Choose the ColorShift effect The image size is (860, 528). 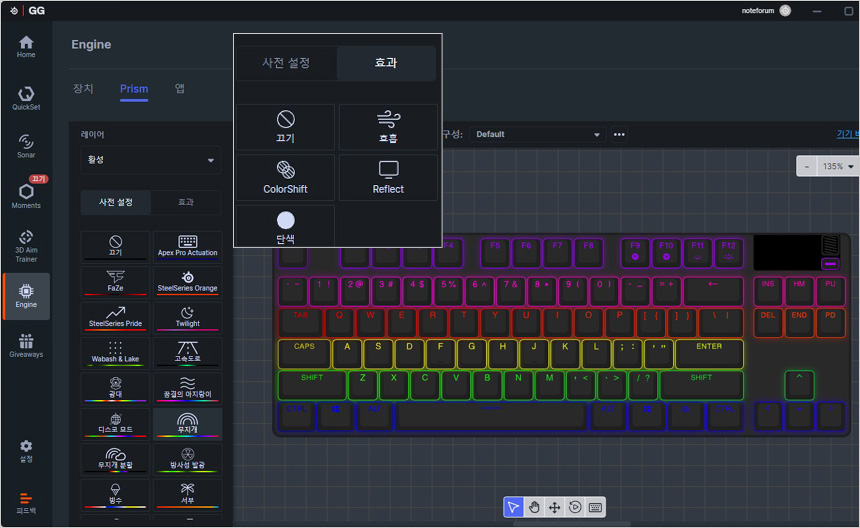pyautogui.click(x=285, y=178)
